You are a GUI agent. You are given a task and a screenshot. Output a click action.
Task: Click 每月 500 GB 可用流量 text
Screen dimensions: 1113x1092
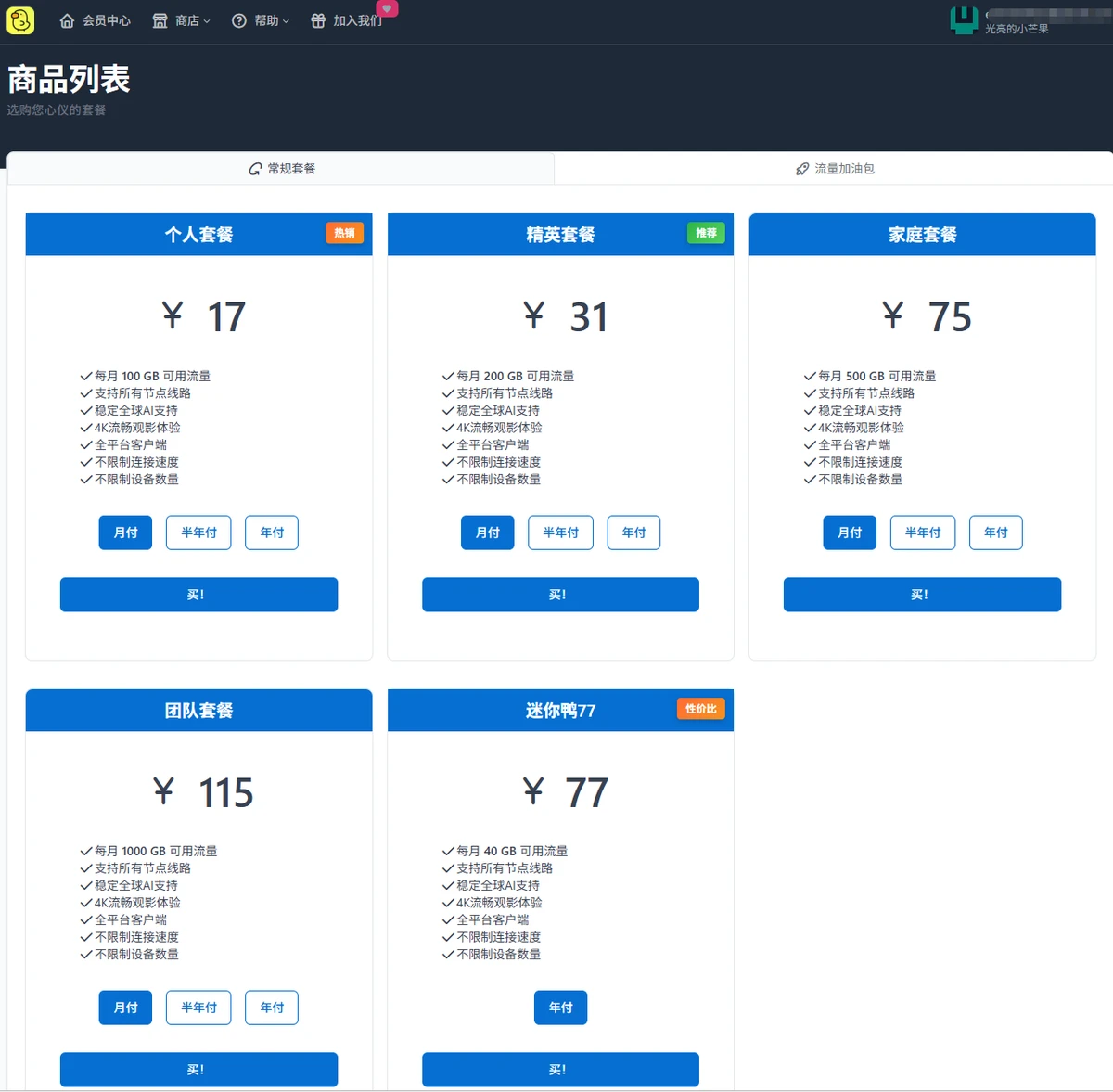click(x=876, y=376)
